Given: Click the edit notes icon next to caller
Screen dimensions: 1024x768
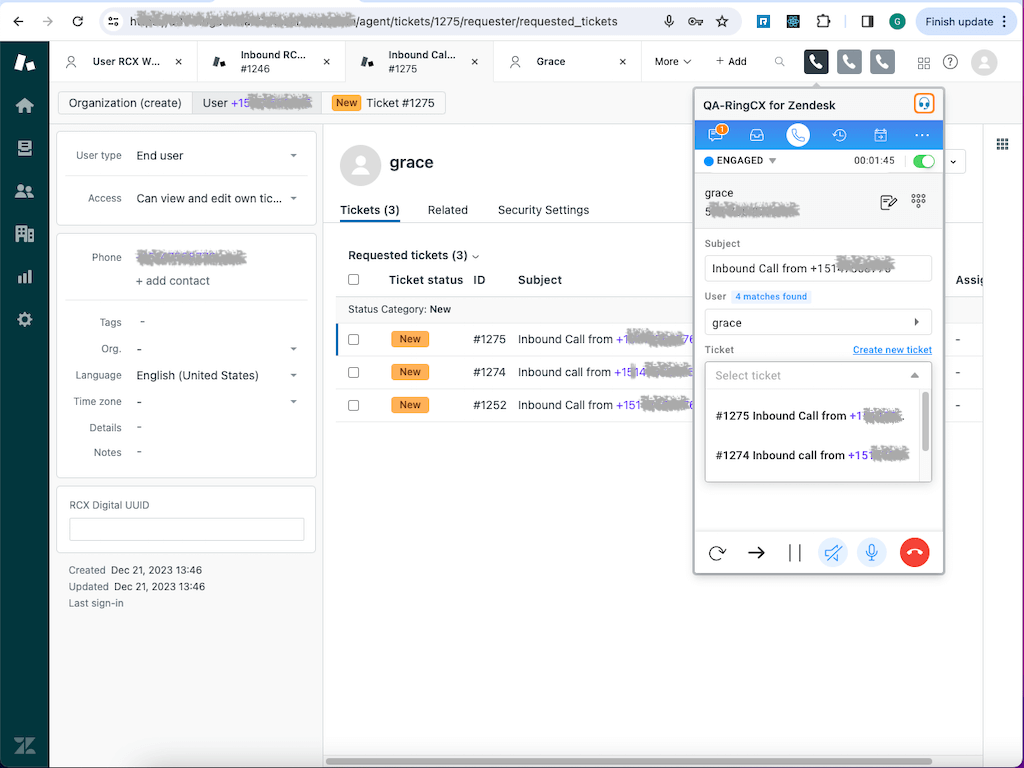Looking at the screenshot, I should click(x=888, y=201).
